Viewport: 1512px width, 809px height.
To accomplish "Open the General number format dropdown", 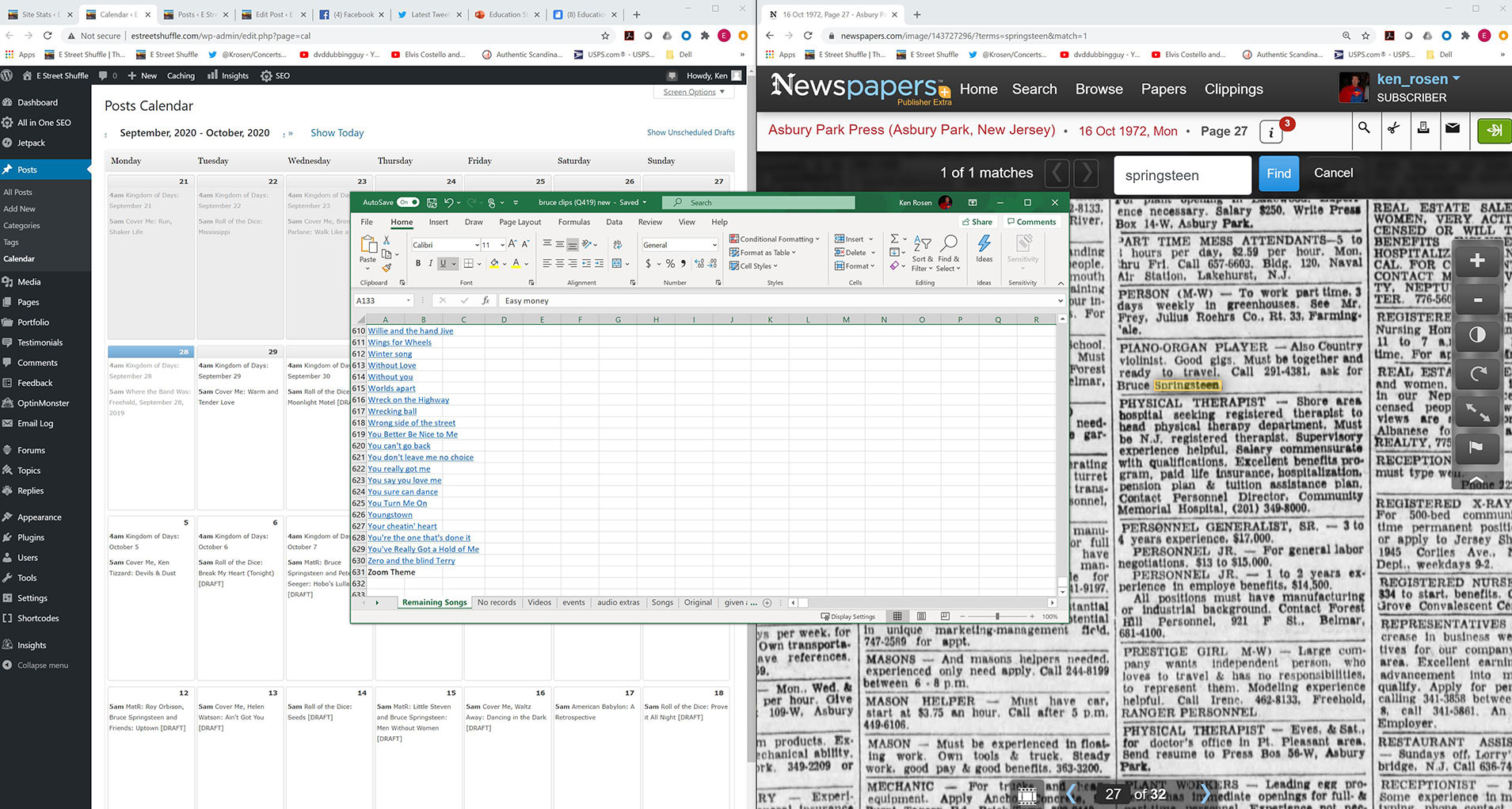I will [x=714, y=245].
